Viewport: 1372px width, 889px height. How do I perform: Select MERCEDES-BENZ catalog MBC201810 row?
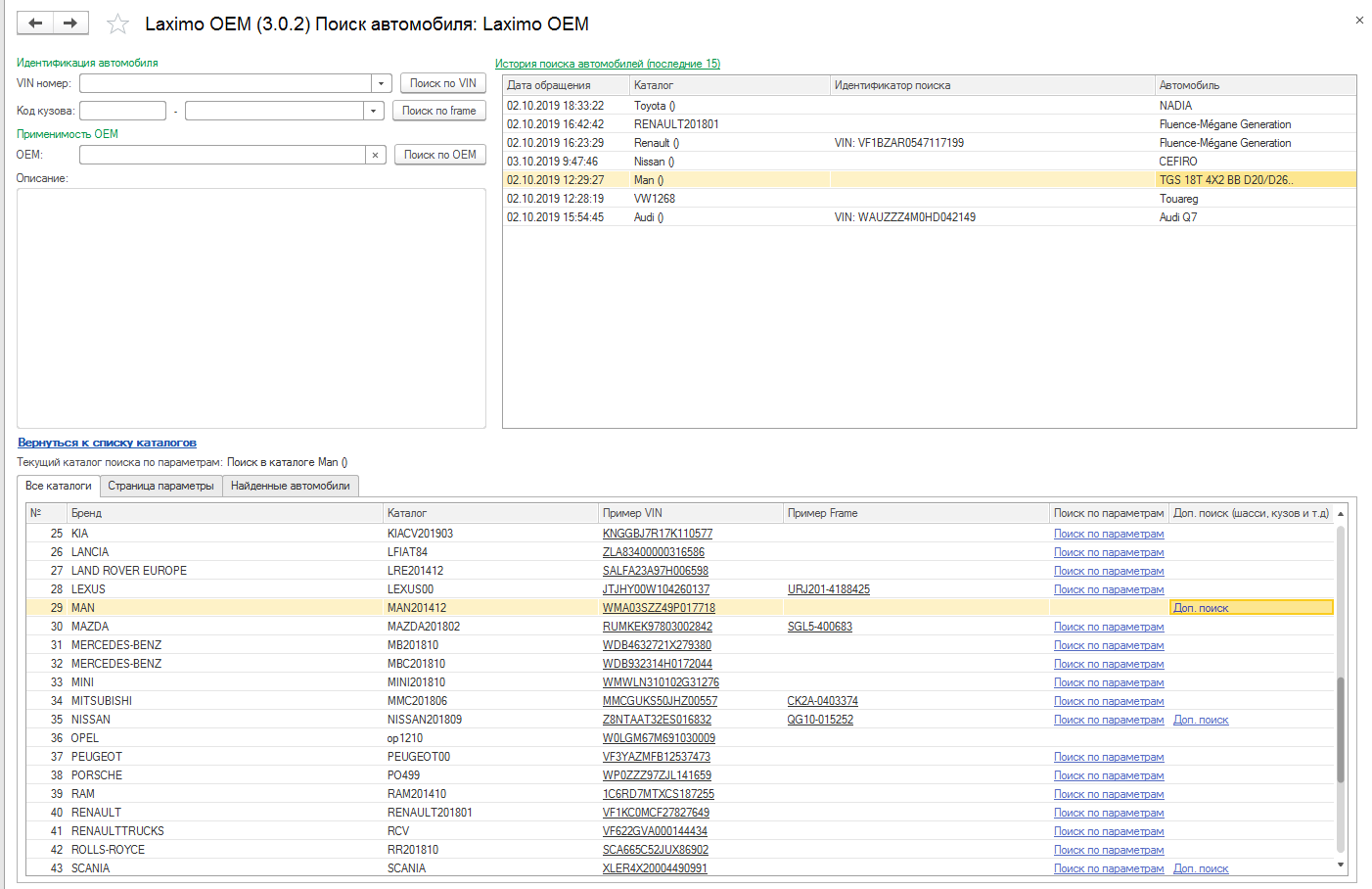point(680,664)
